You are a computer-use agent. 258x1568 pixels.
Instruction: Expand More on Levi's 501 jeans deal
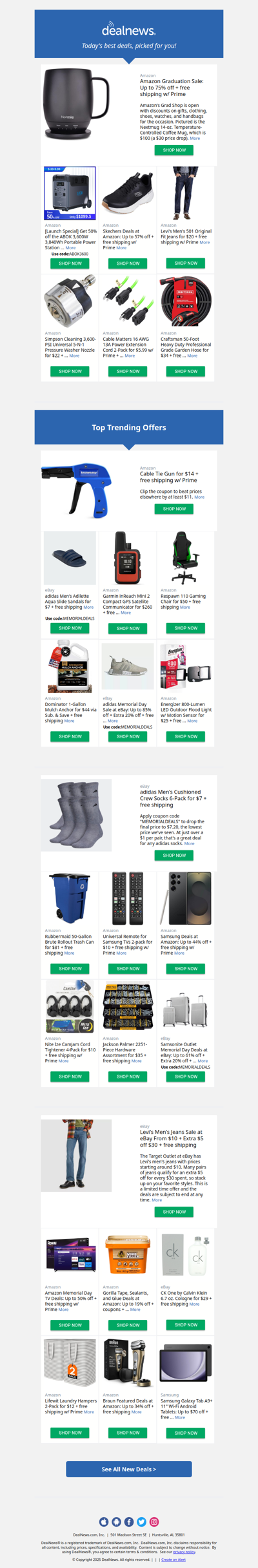tap(204, 242)
